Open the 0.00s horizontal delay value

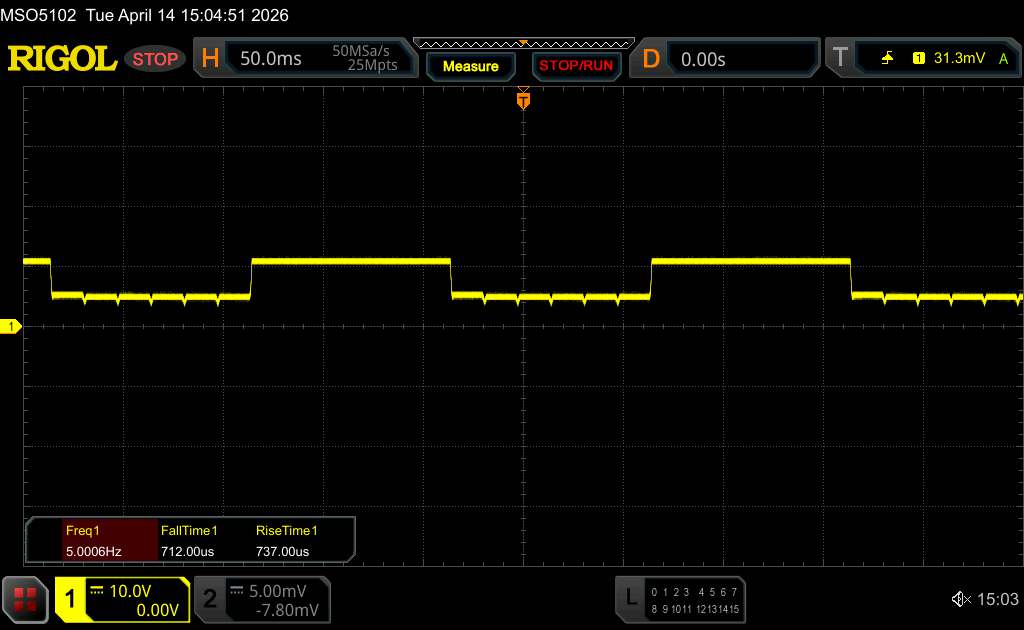[x=703, y=59]
